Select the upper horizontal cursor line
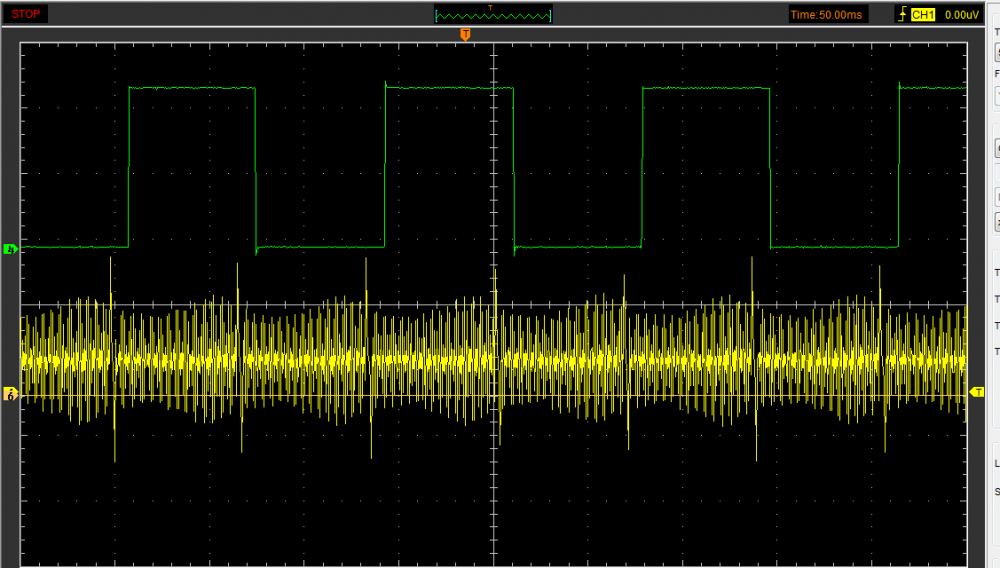Image resolution: width=1000 pixels, height=568 pixels. point(300,304)
